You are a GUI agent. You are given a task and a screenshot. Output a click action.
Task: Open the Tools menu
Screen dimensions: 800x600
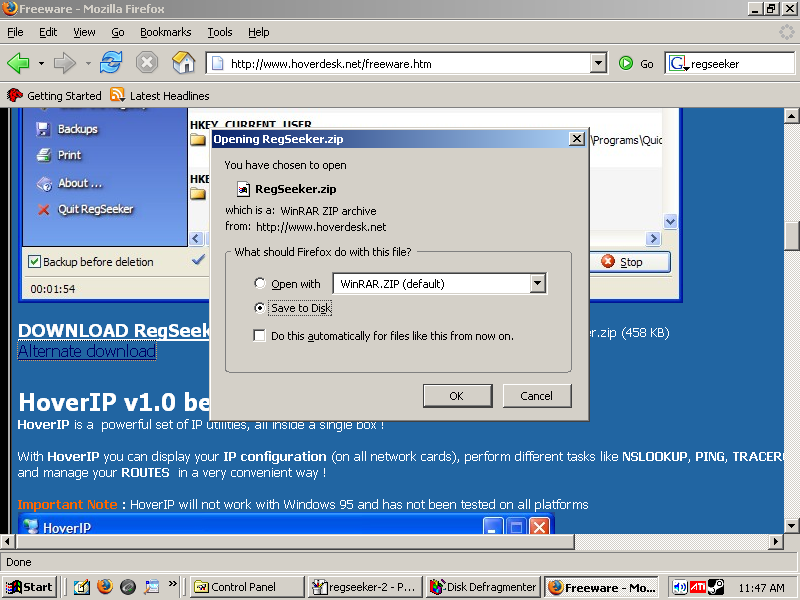pos(219,32)
